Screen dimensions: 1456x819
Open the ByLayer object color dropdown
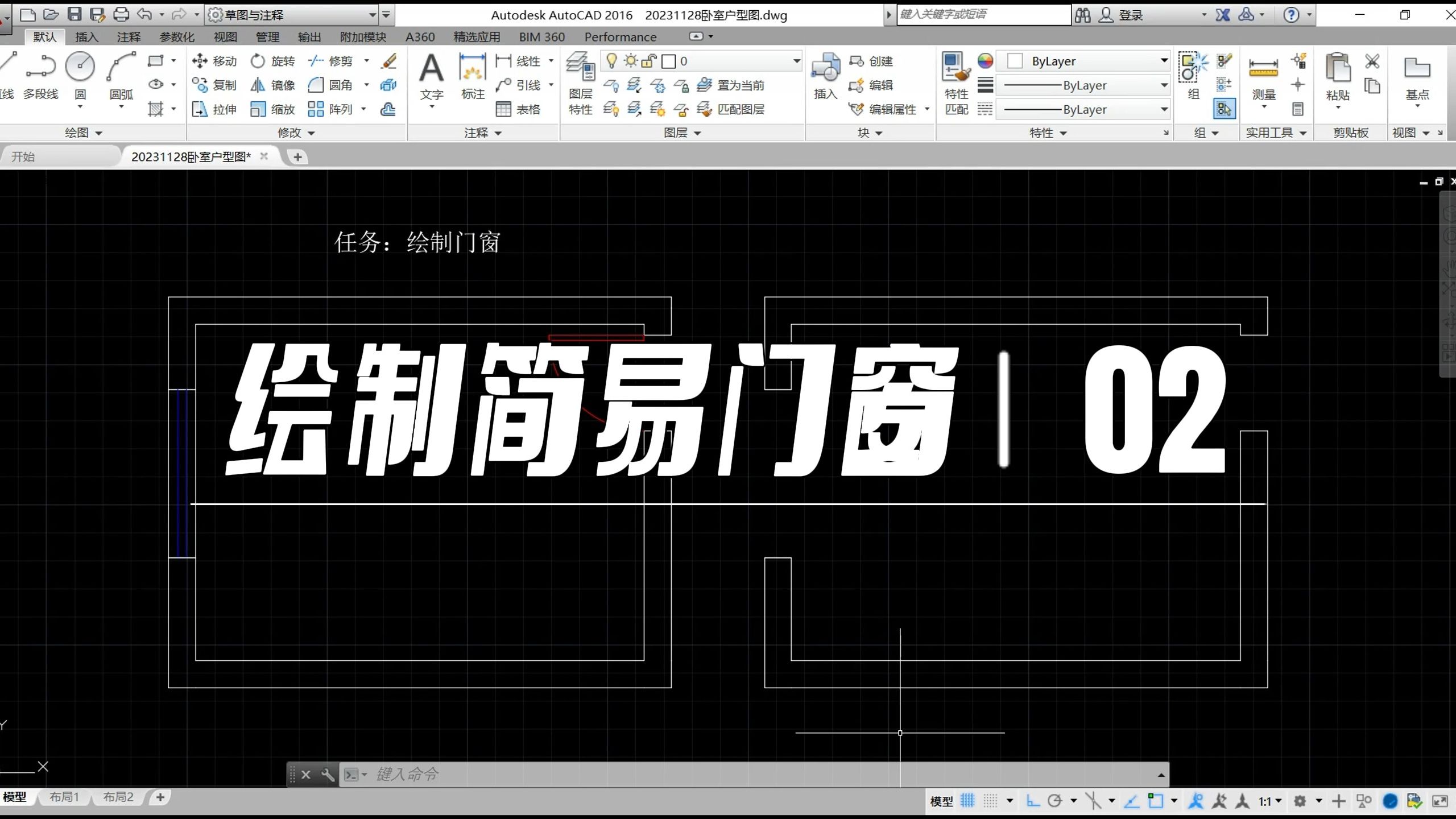click(x=1164, y=61)
